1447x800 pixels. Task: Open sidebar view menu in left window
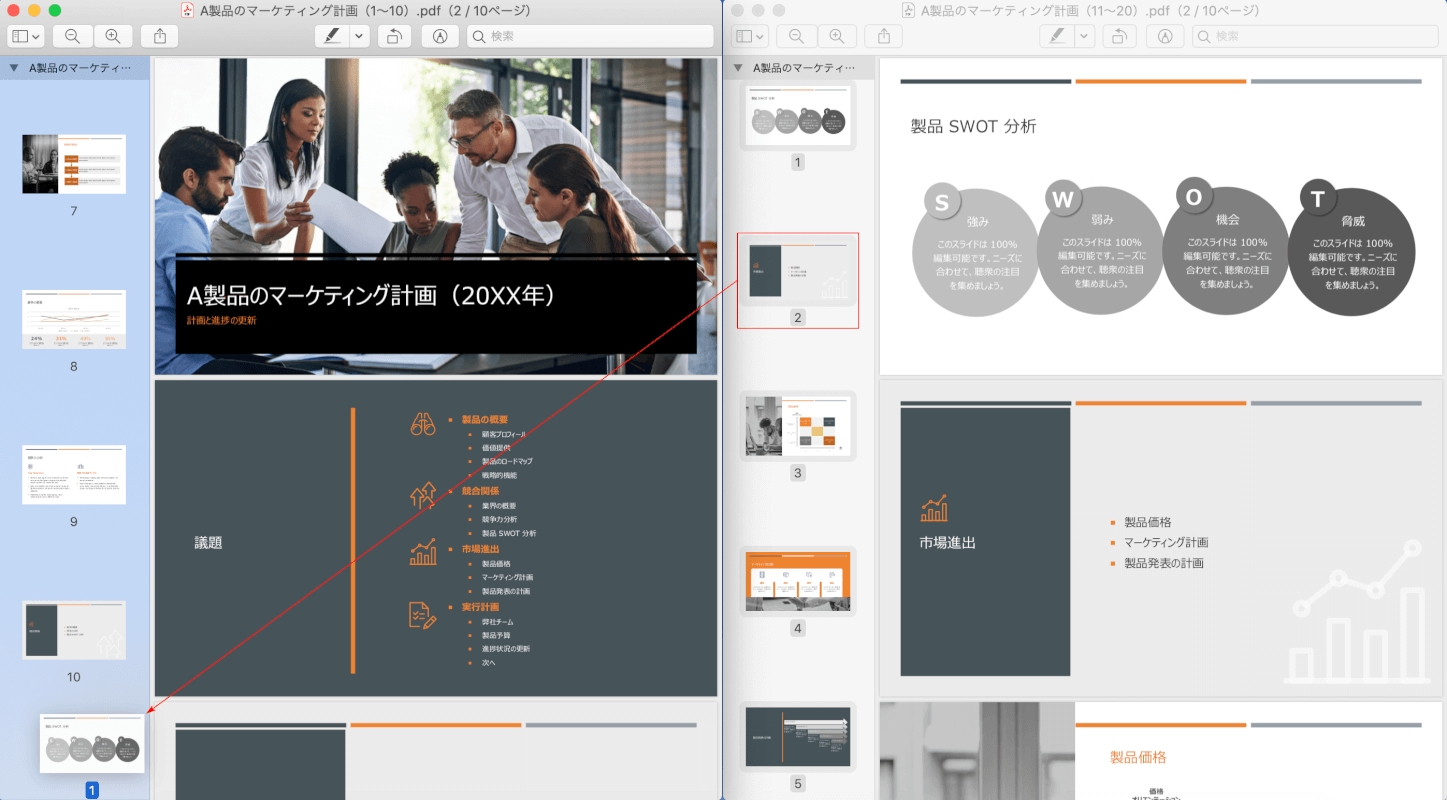point(26,36)
